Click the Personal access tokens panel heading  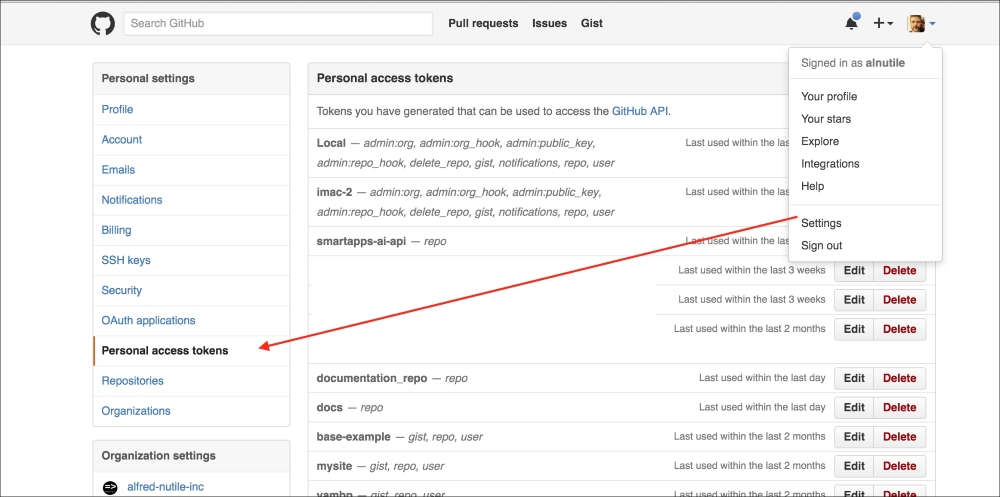click(385, 78)
